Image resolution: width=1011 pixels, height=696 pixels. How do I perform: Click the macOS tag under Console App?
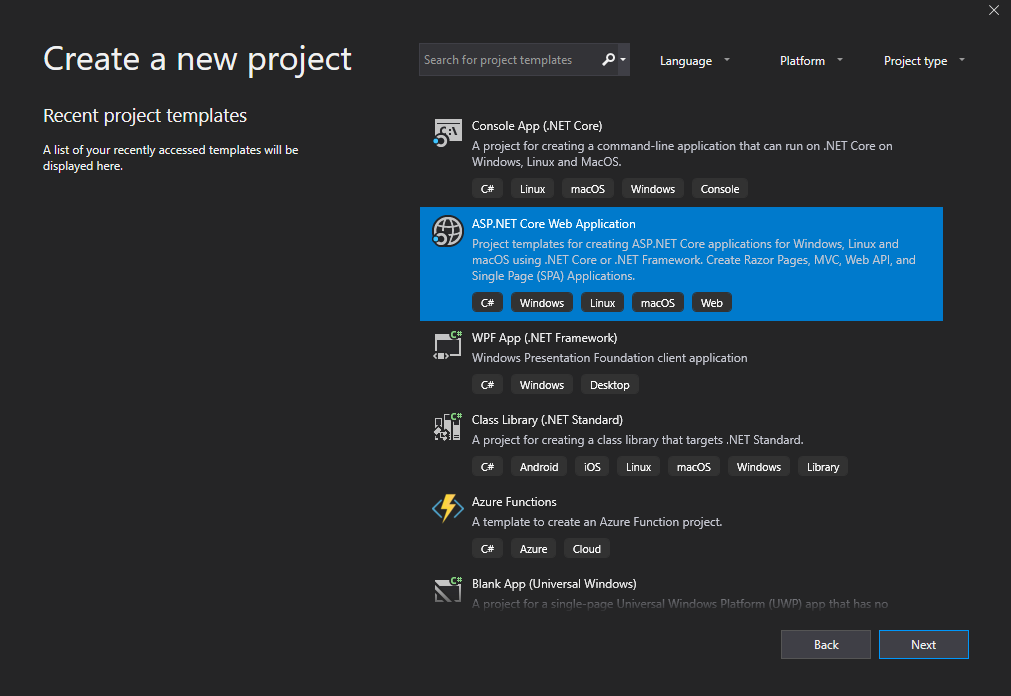coord(587,189)
